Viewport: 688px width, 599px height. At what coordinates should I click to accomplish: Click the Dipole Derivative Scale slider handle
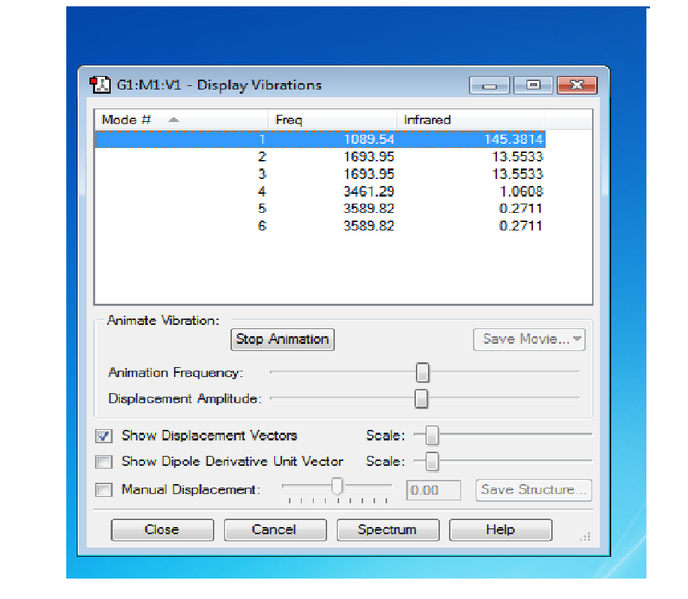pyautogui.click(x=432, y=462)
